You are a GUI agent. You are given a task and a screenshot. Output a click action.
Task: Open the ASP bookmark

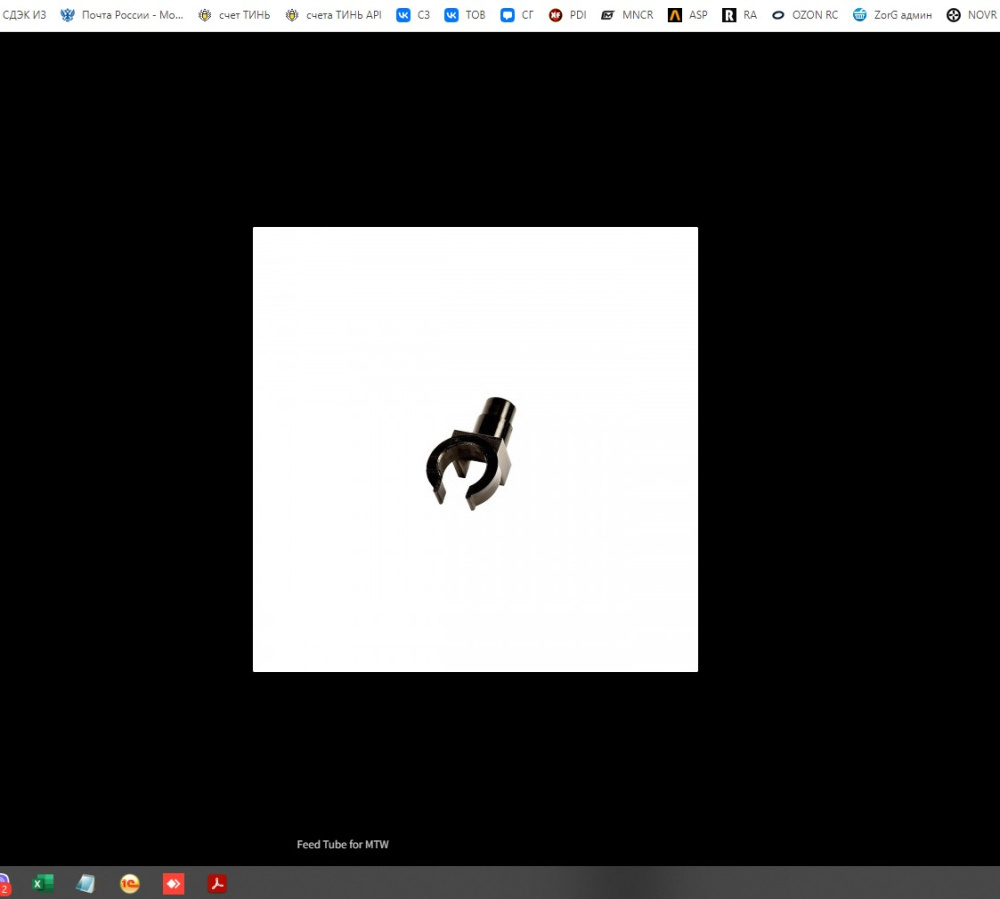pos(688,15)
